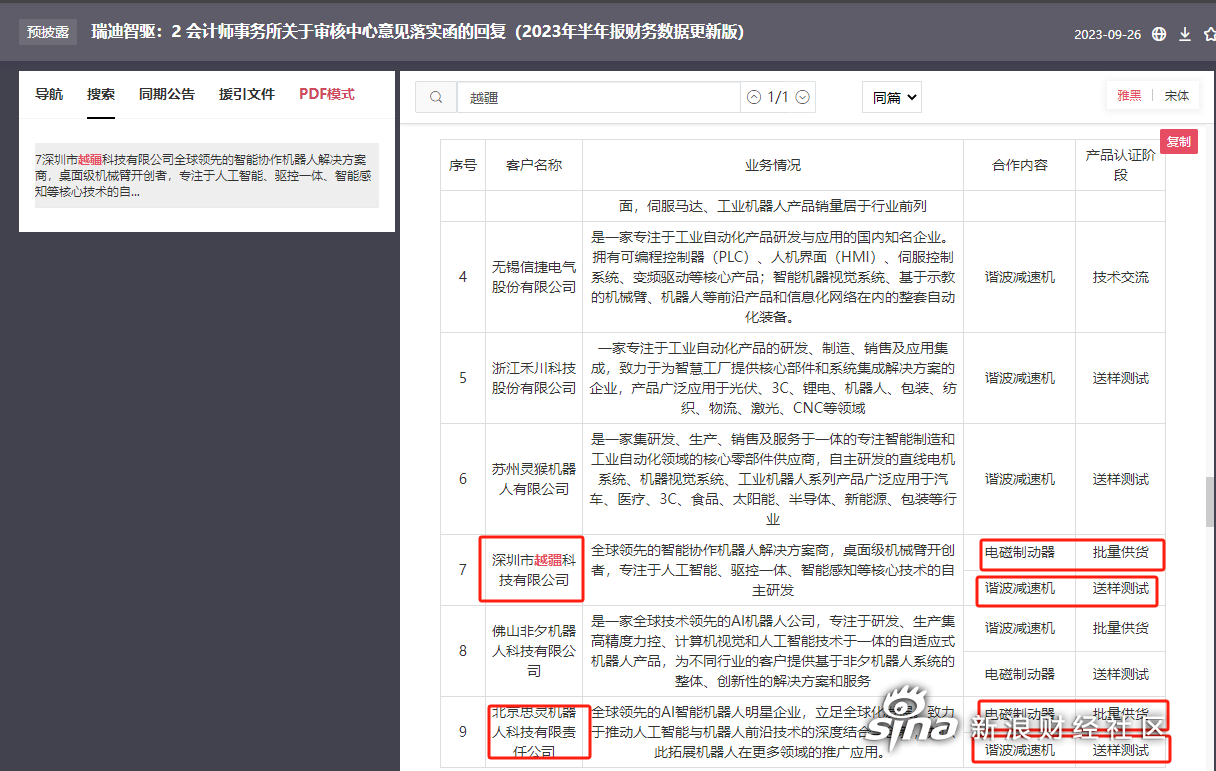Go to previous search match arrow
The height and width of the screenshot is (771, 1216).
coord(753,97)
